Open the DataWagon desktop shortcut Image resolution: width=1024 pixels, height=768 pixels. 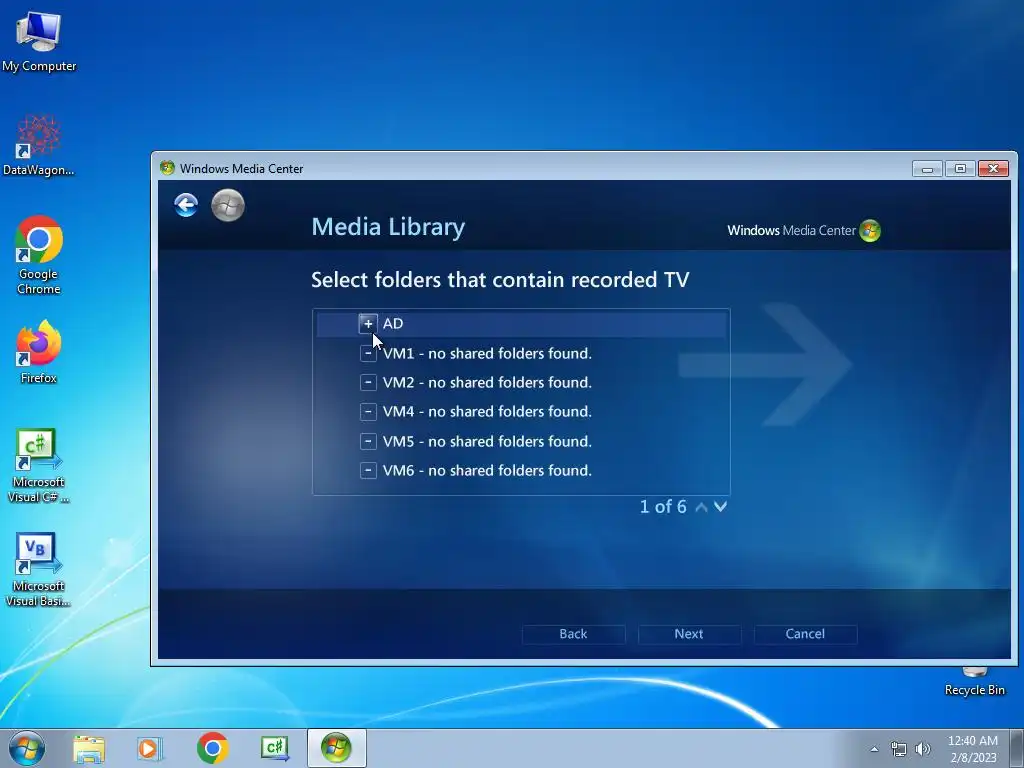(x=39, y=145)
